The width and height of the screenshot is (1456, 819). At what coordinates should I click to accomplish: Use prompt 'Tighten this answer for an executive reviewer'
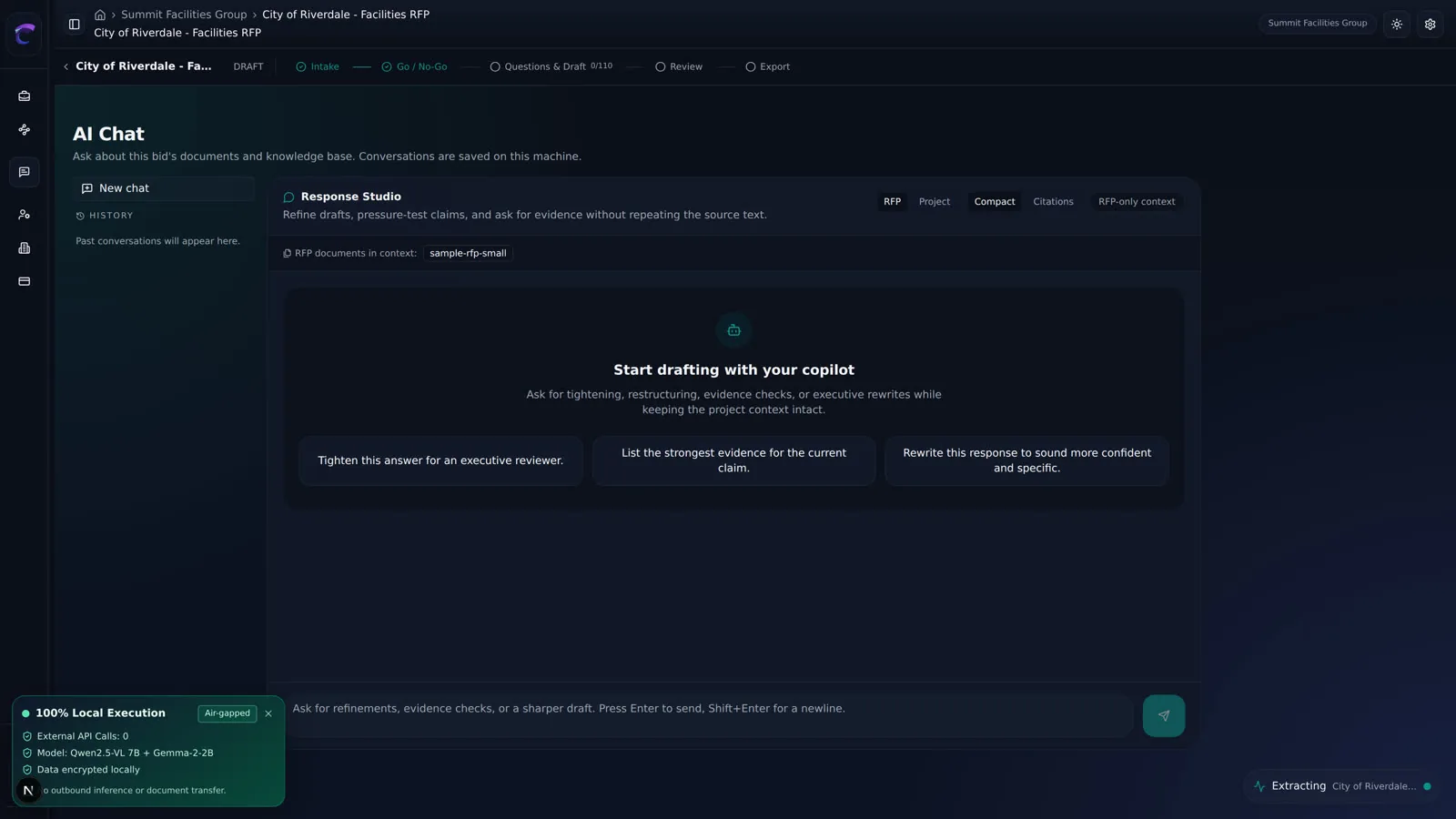point(440,460)
